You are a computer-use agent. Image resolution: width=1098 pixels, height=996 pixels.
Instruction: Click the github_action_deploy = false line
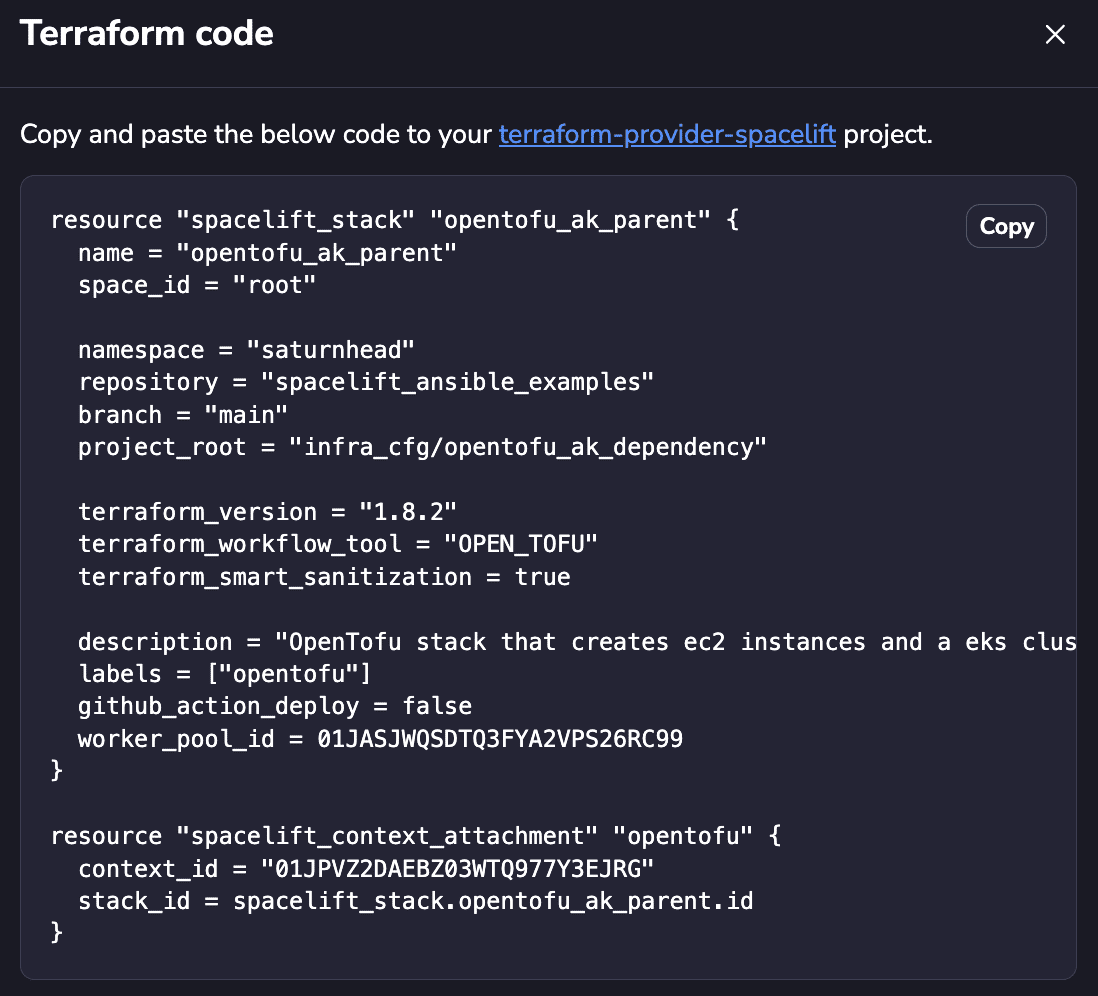(x=275, y=706)
